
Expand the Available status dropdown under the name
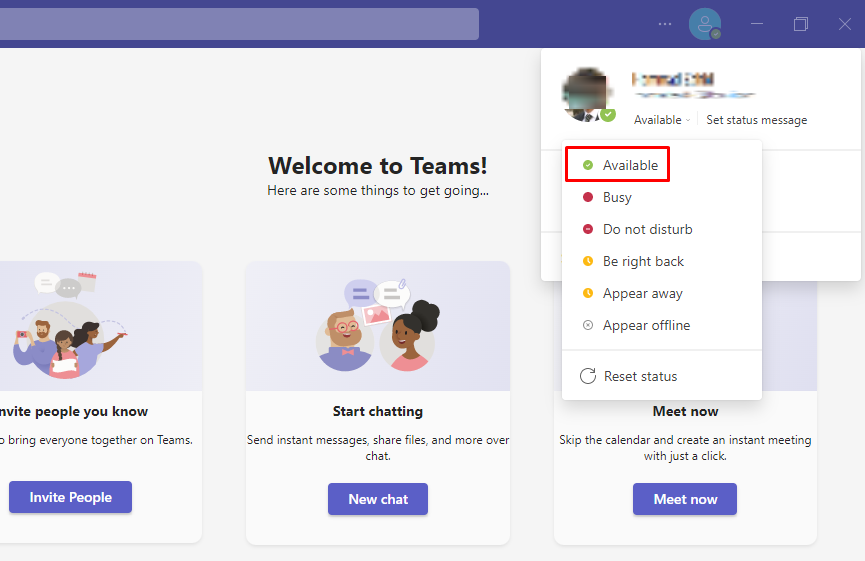tap(662, 120)
